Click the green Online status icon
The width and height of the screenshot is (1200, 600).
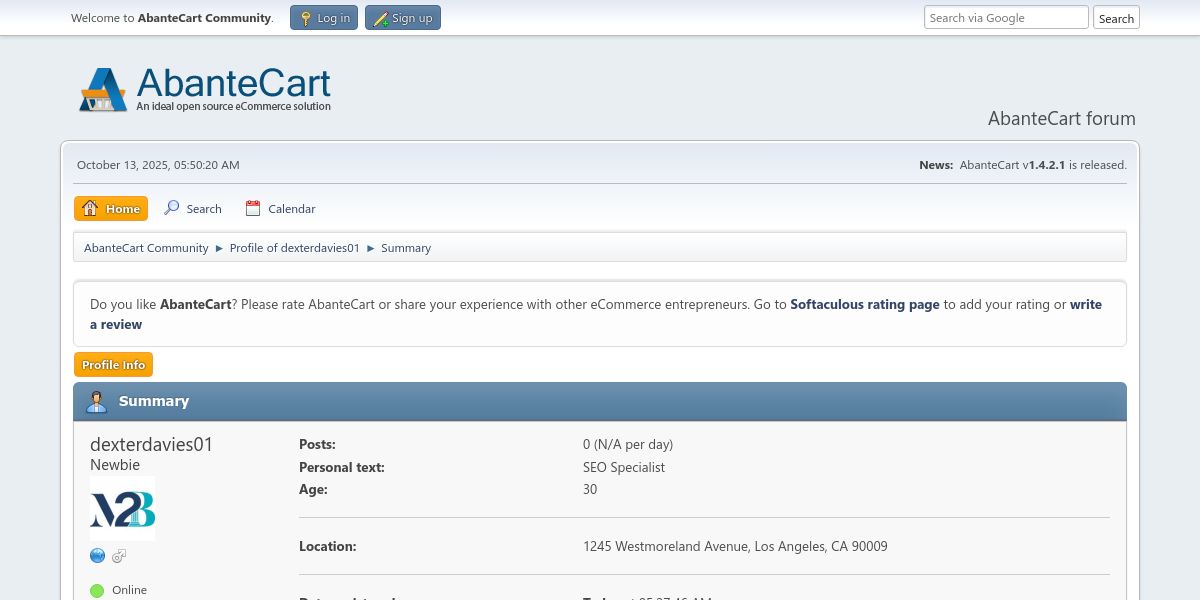tap(97, 590)
